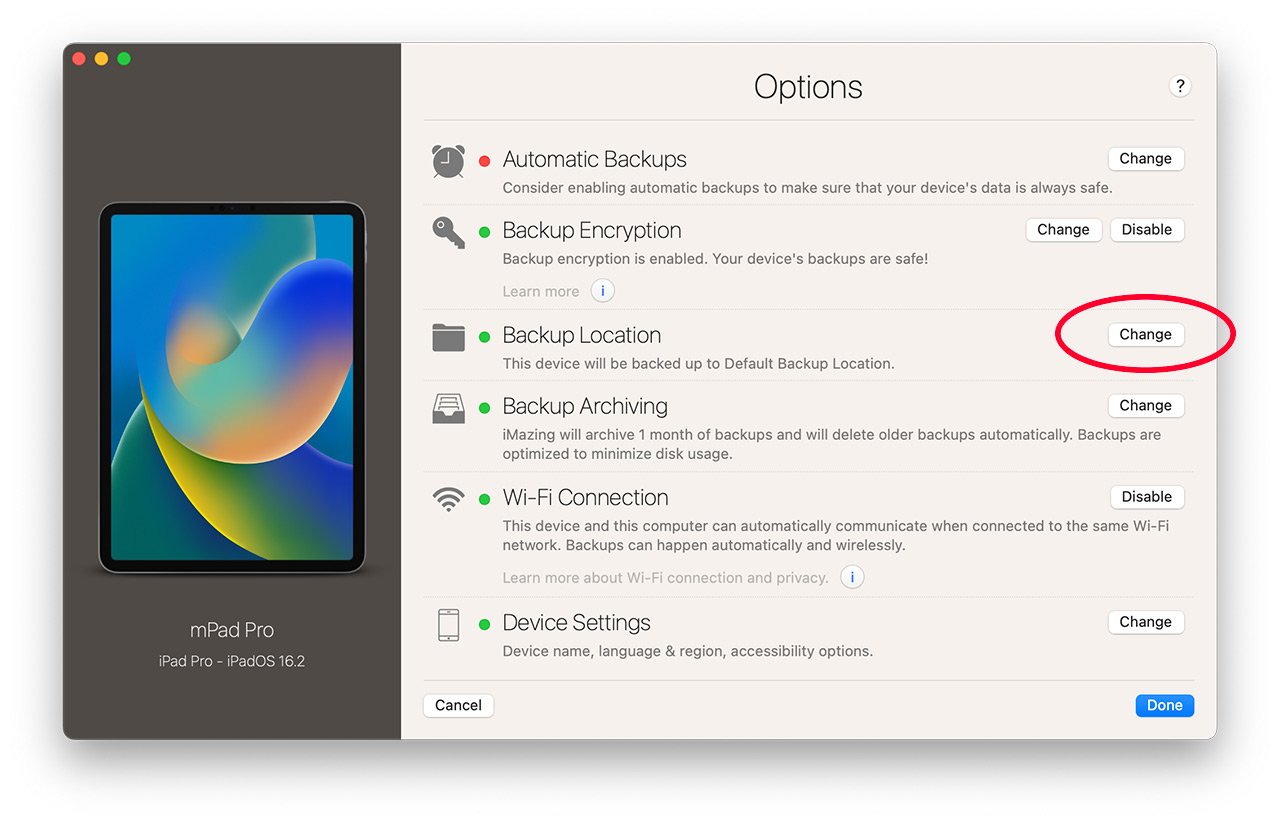1280x823 pixels.
Task: Click the green status dot for Device Settings
Action: (x=485, y=624)
